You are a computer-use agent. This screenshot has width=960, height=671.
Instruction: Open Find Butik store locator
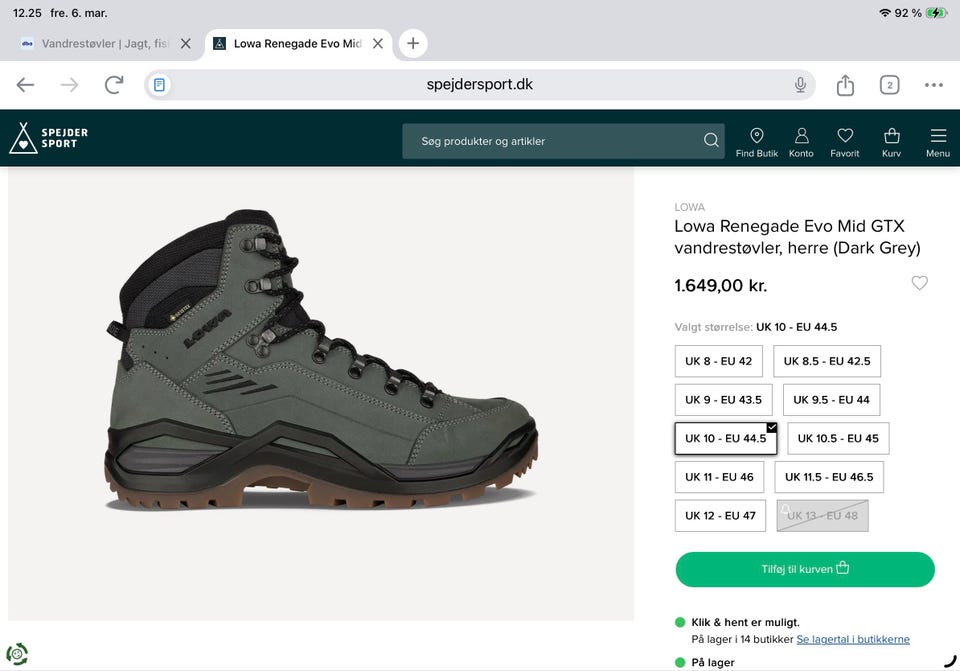(757, 143)
